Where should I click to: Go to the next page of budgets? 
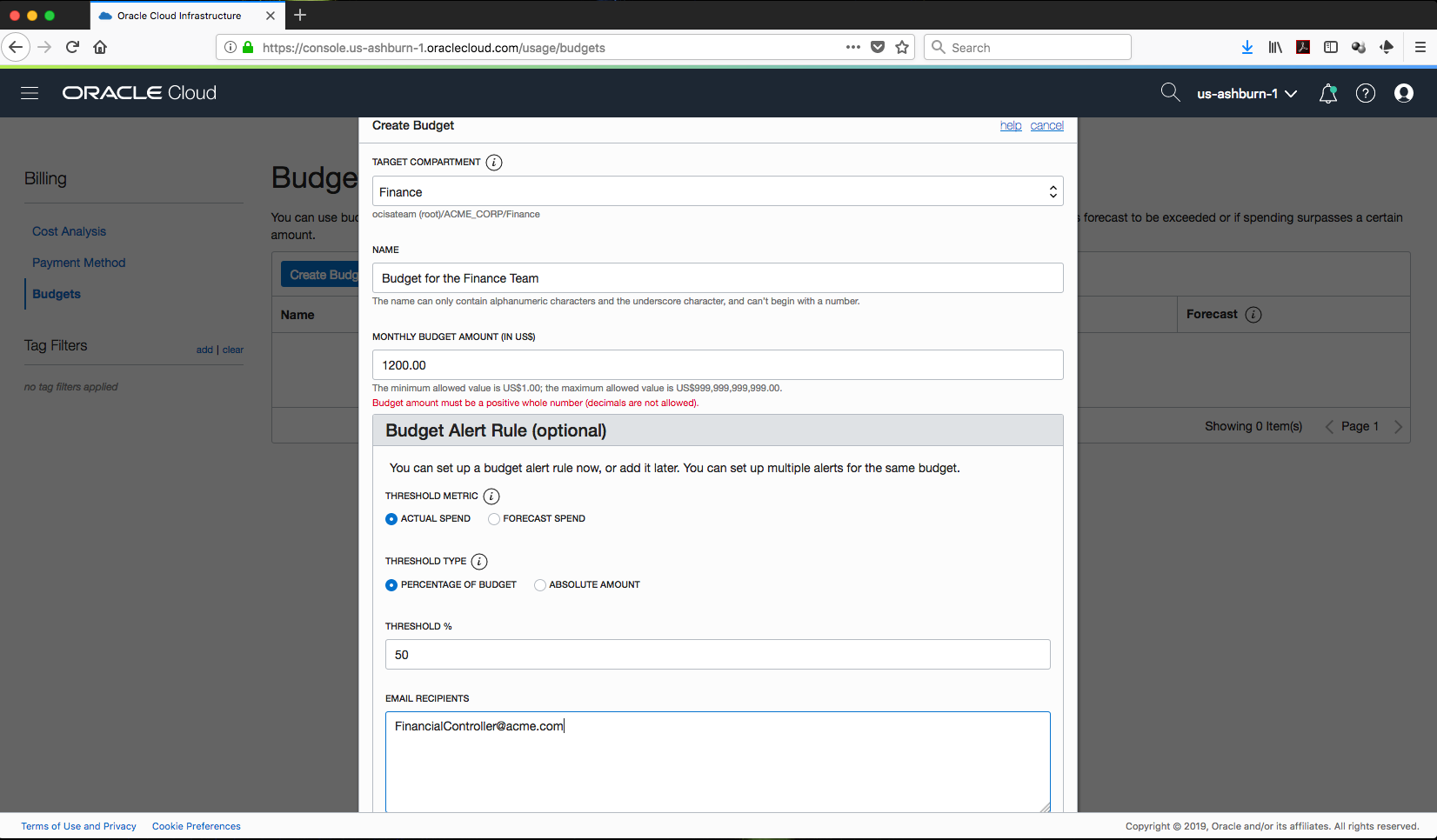click(1398, 427)
